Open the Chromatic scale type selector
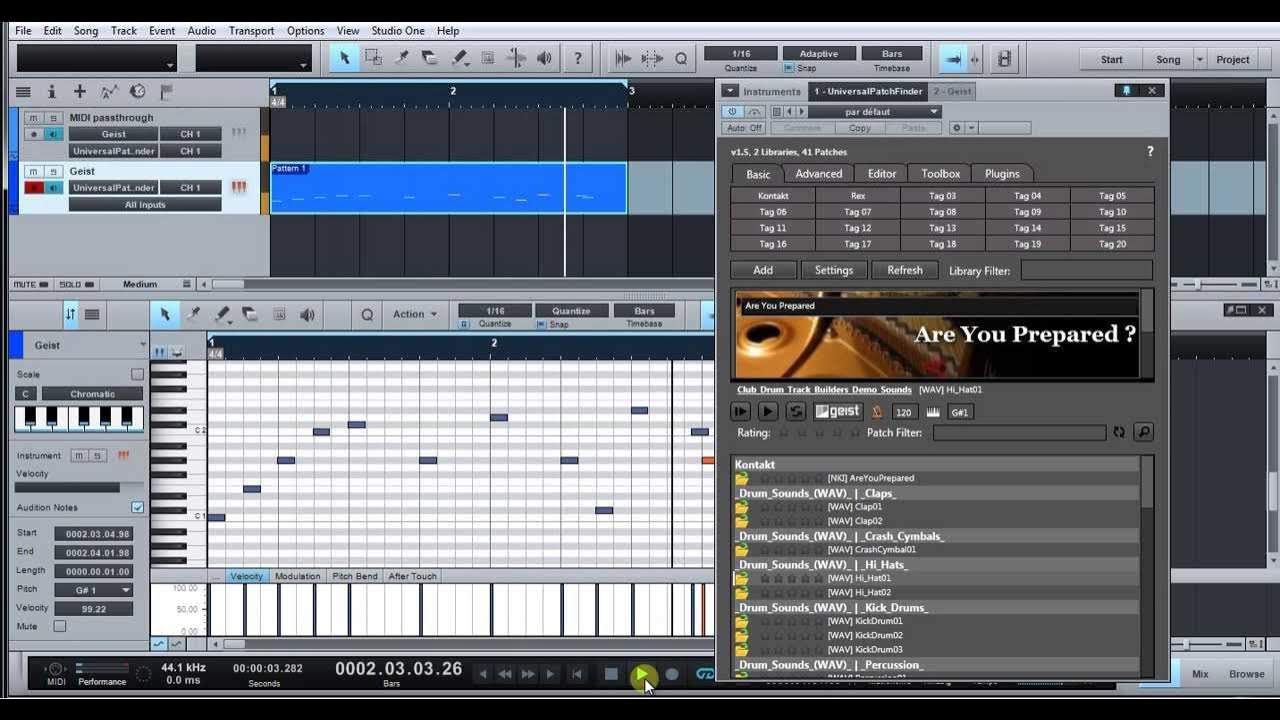 92,394
